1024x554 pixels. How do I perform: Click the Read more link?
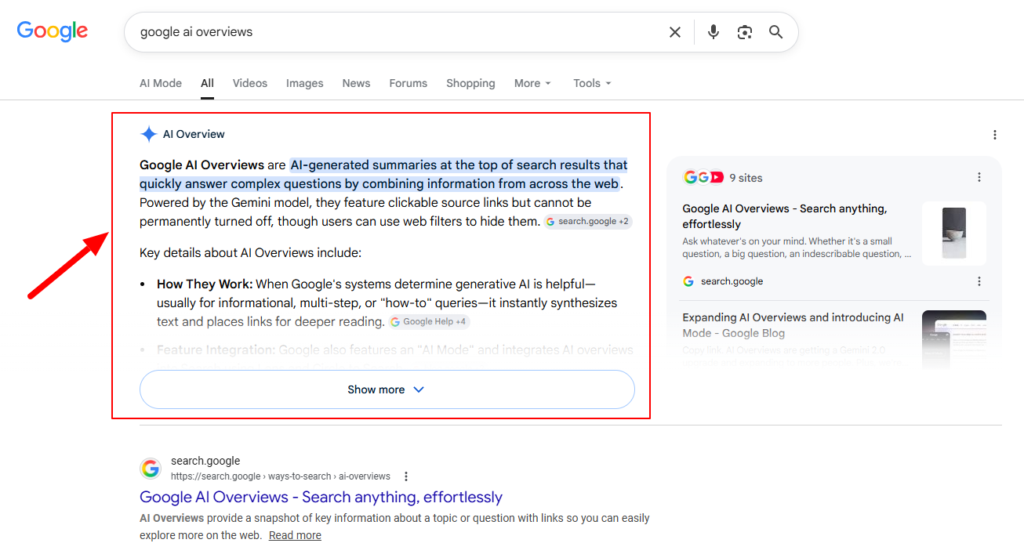[295, 535]
